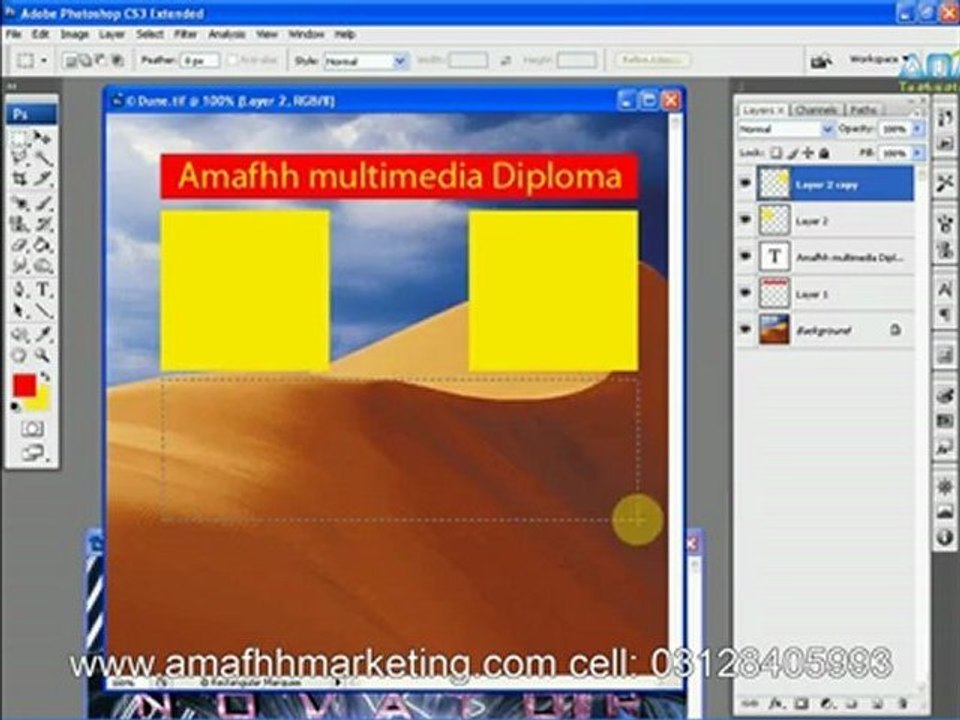Open the Analysis menu

coord(227,34)
